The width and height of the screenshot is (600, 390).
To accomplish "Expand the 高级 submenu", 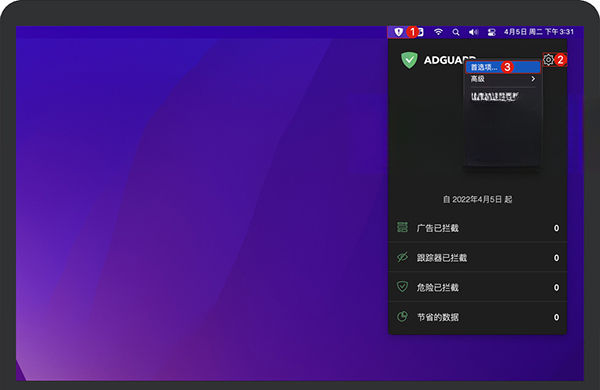I will 503,79.
